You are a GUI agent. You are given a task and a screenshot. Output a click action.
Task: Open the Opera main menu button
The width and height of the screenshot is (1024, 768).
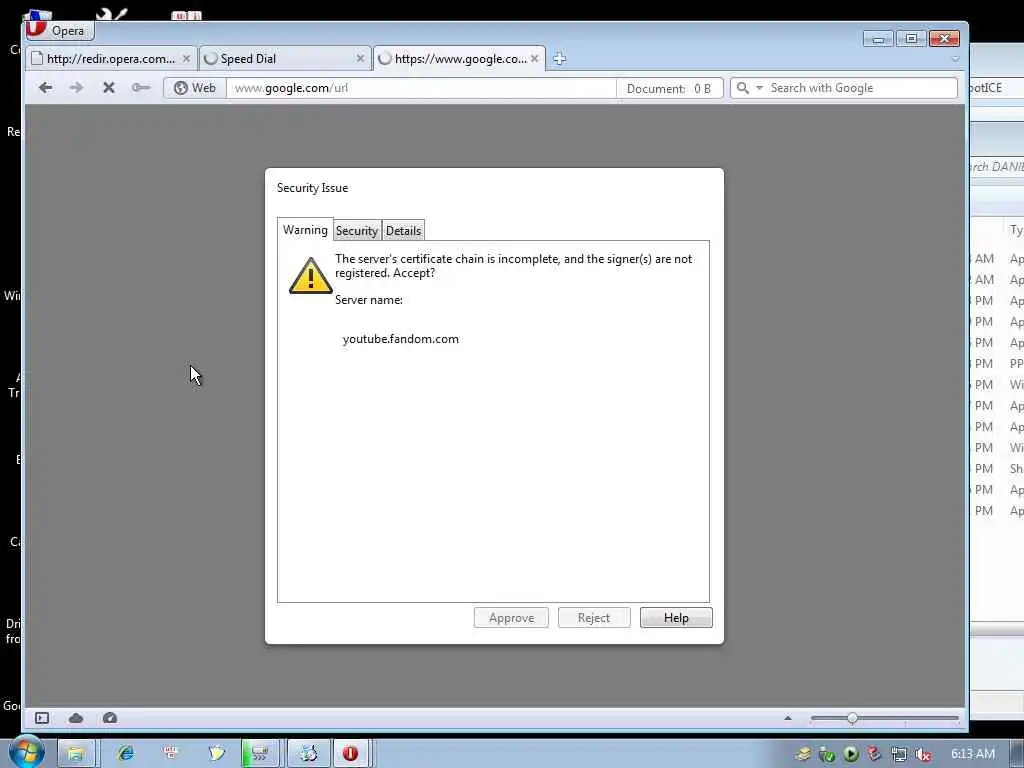pyautogui.click(x=59, y=30)
